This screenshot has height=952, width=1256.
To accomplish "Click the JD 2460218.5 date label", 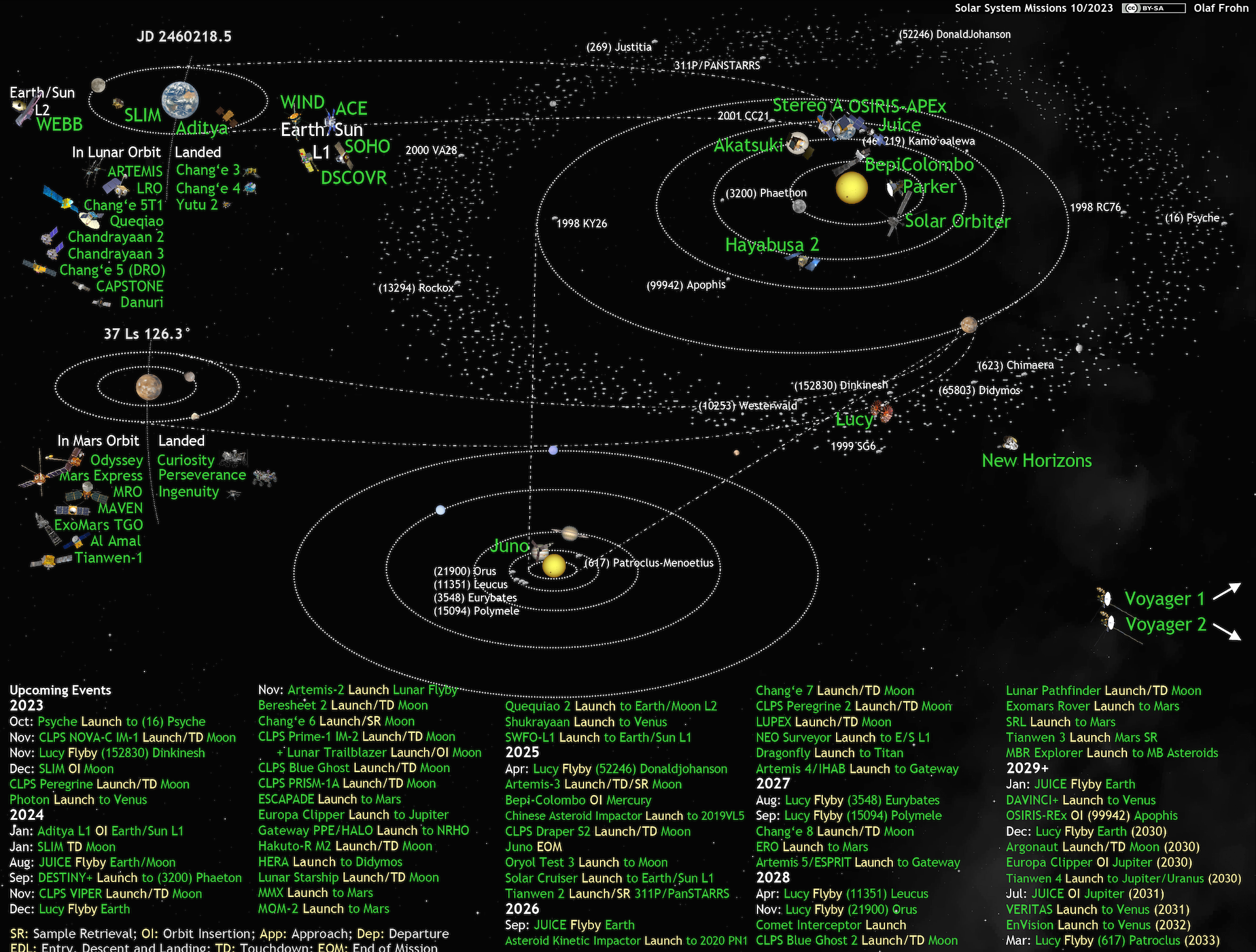I will tap(184, 37).
